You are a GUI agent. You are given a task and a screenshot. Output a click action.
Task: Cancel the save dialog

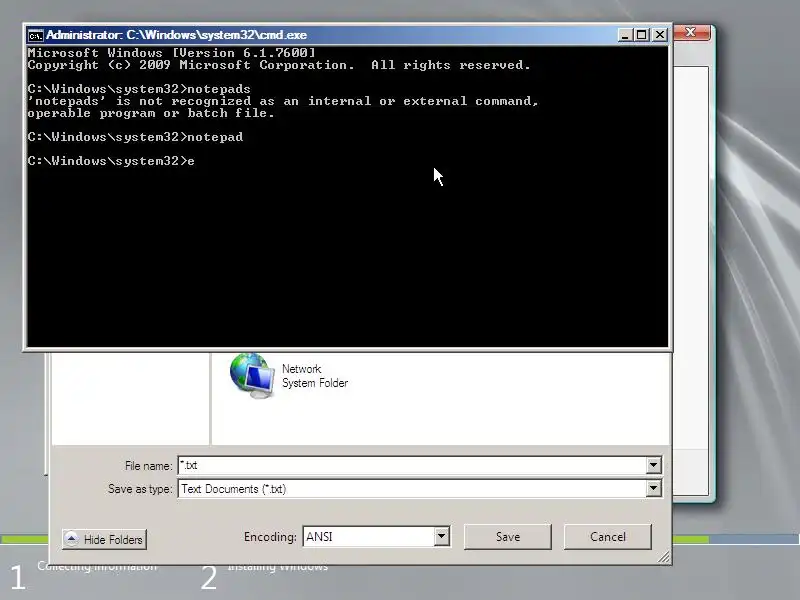[608, 537]
